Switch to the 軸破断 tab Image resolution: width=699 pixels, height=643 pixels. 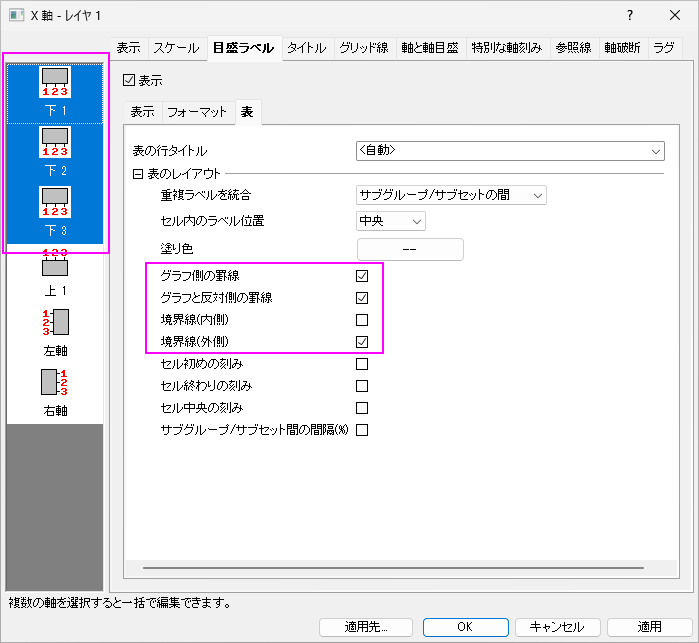[x=622, y=48]
